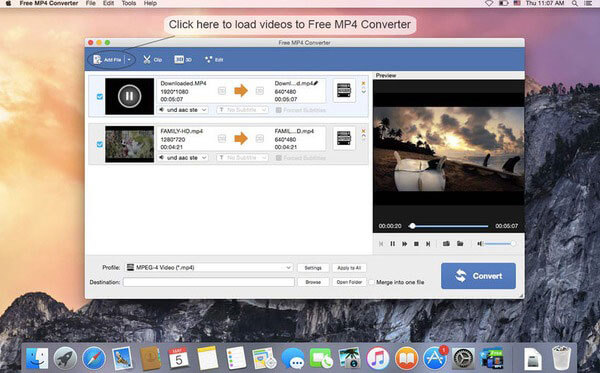Click source 2D icon for FAMILY-HD.mp4
600x373 pixels.
[x=222, y=138]
